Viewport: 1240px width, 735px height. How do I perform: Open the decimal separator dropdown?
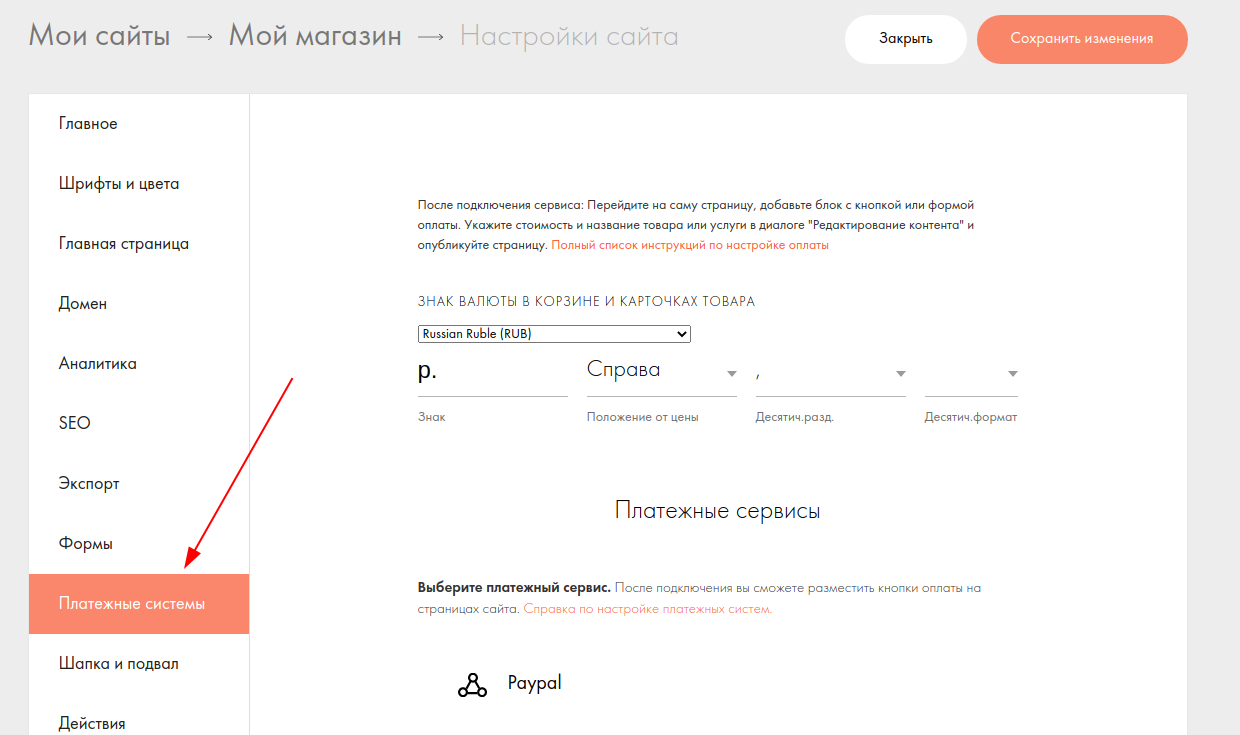pos(830,372)
